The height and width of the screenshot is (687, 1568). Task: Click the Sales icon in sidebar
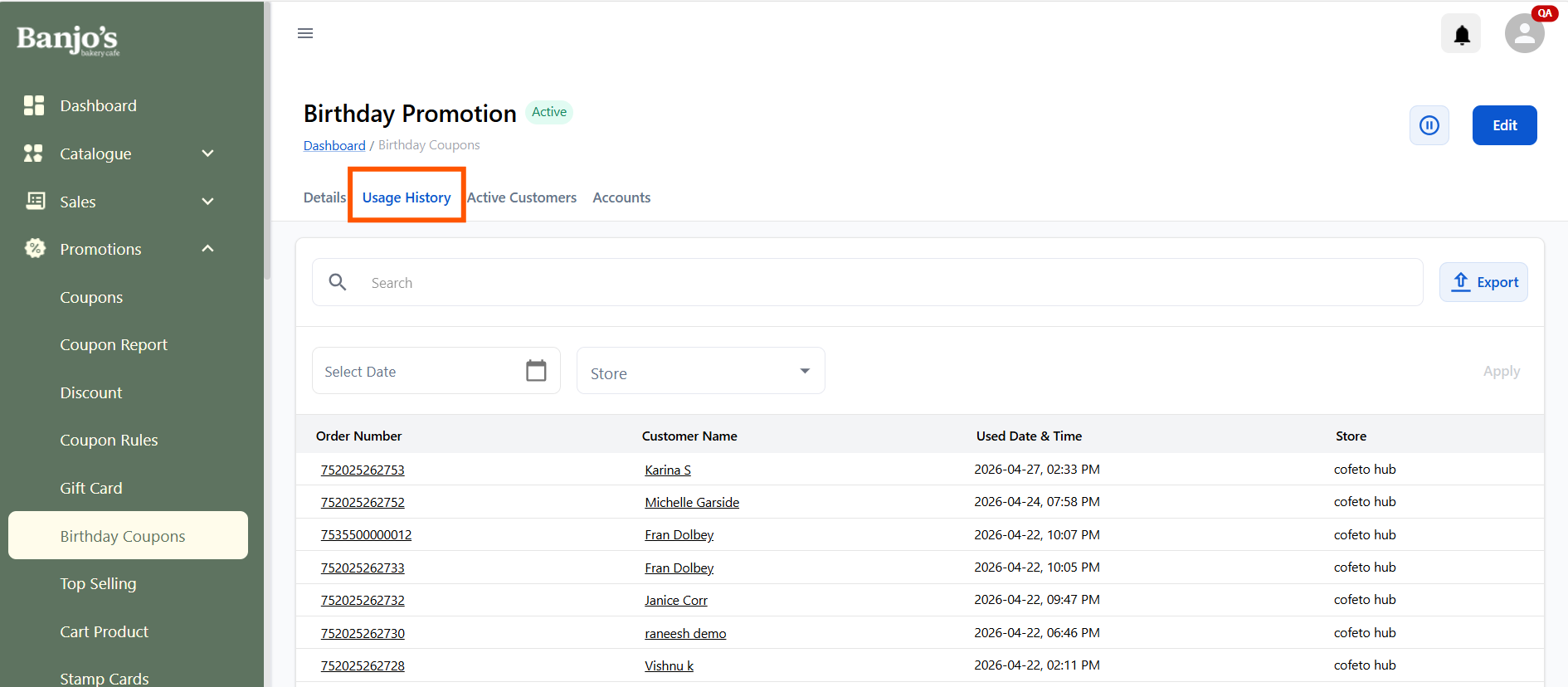[x=35, y=201]
